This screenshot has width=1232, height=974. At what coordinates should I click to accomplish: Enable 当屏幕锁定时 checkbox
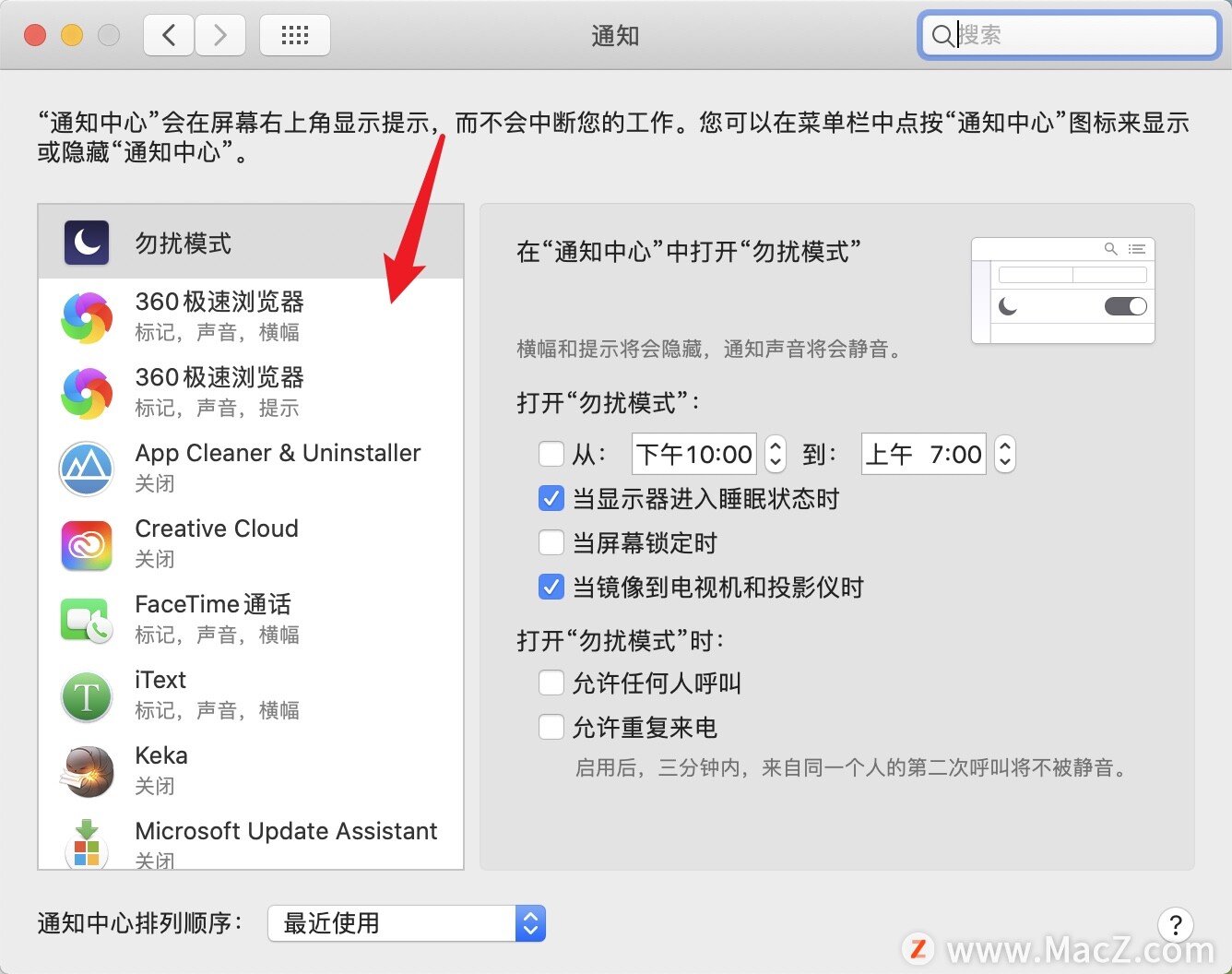point(551,542)
